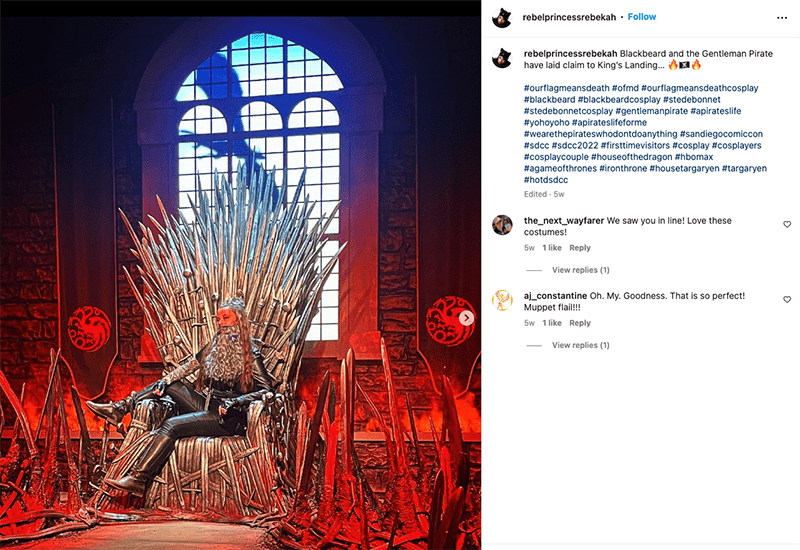
Task: Open the header username rebelprincessrebekah
Action: (x=569, y=17)
